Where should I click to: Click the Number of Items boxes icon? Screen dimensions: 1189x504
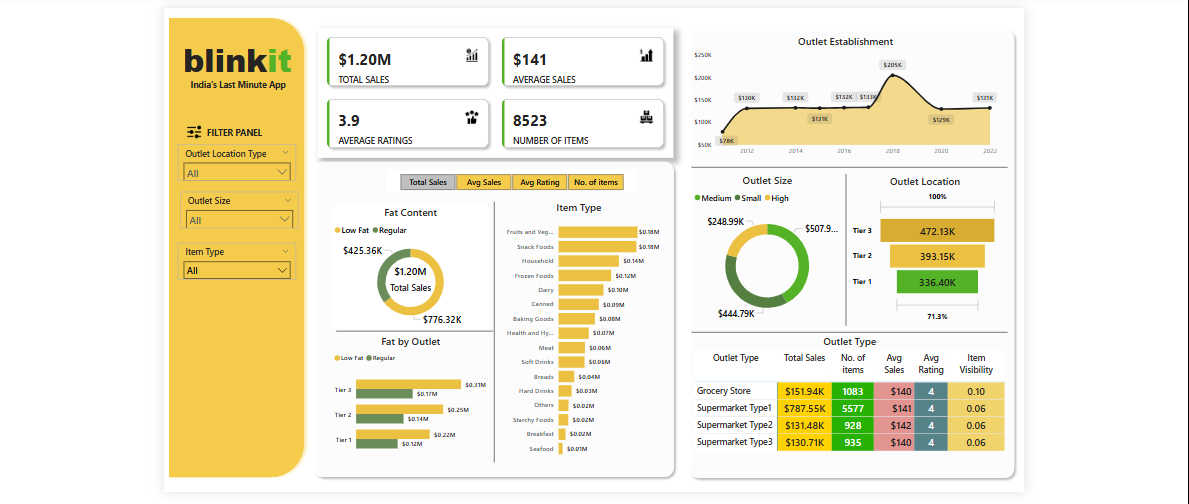(647, 117)
